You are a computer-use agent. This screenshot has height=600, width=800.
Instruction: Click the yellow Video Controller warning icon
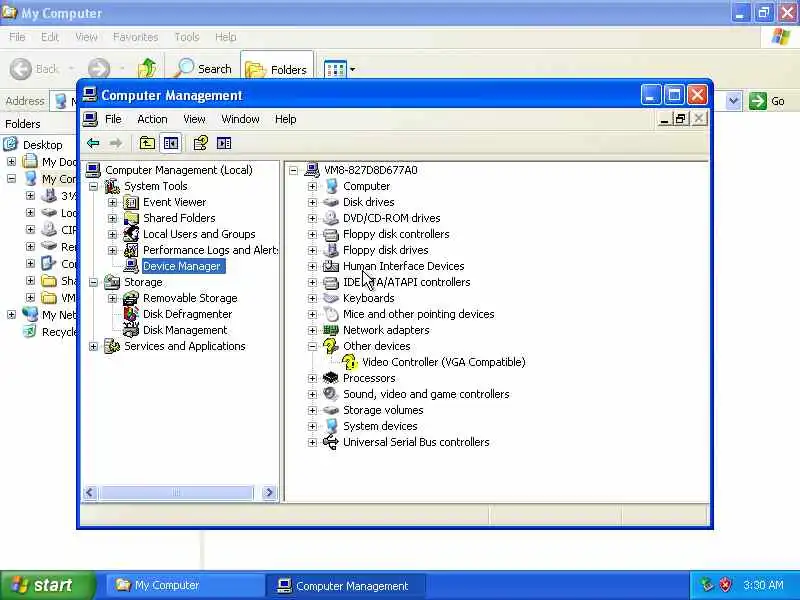[x=350, y=362]
